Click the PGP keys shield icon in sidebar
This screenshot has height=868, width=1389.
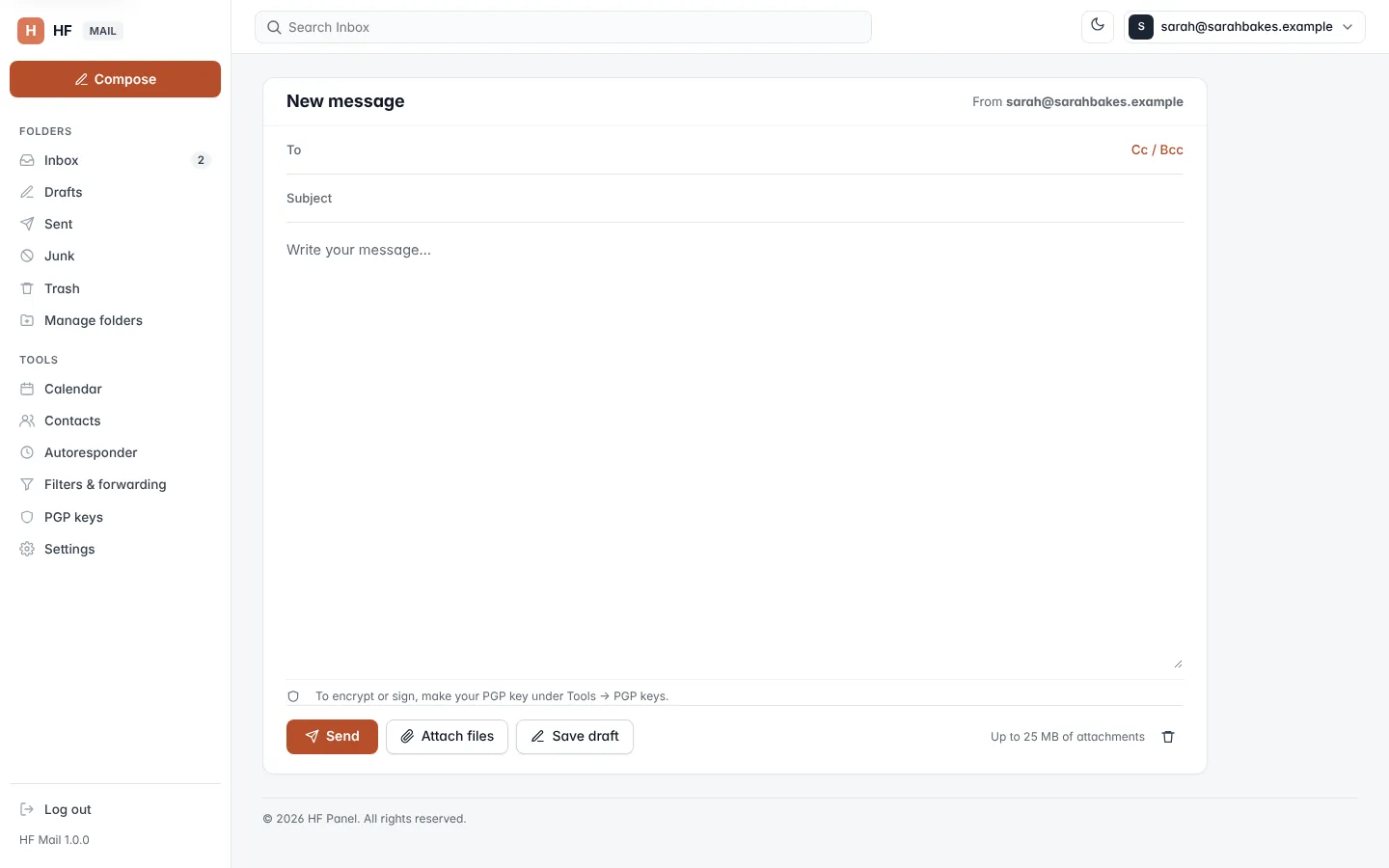[x=27, y=517]
